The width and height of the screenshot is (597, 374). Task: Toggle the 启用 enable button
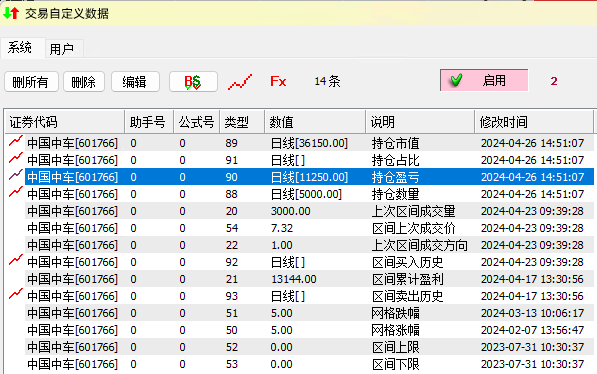point(484,80)
